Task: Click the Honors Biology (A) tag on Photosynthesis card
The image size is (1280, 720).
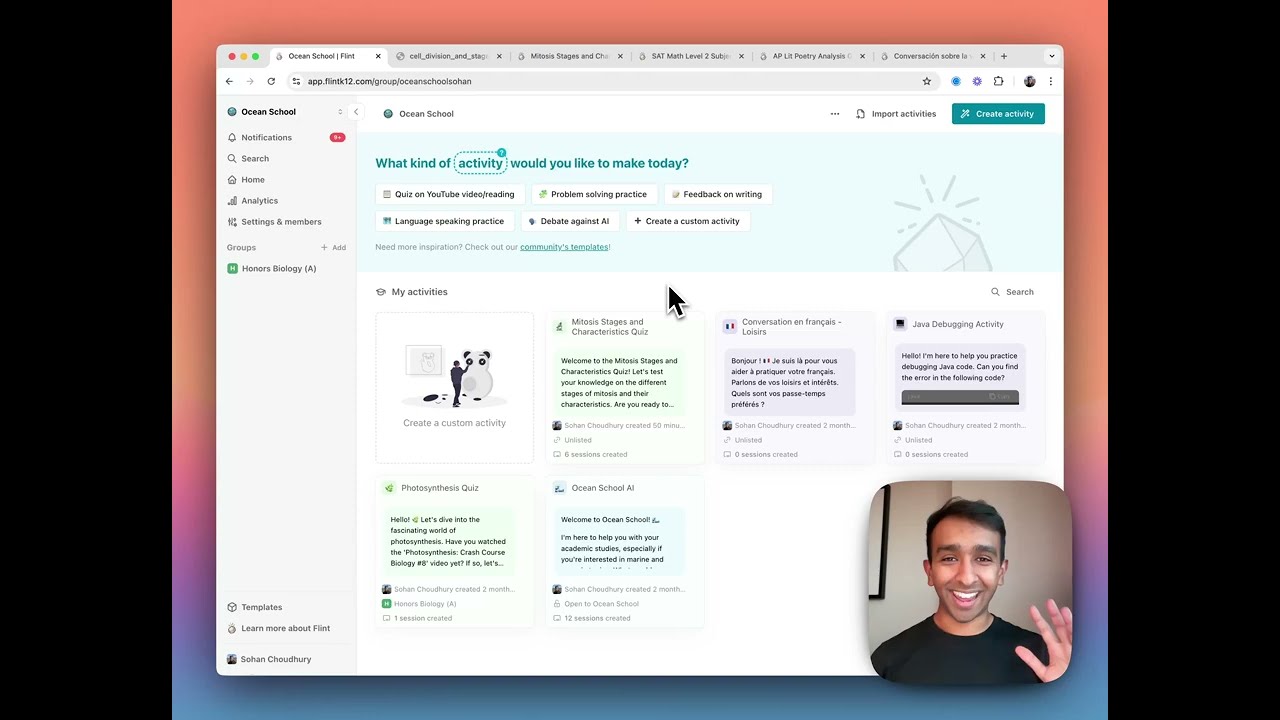Action: click(419, 604)
